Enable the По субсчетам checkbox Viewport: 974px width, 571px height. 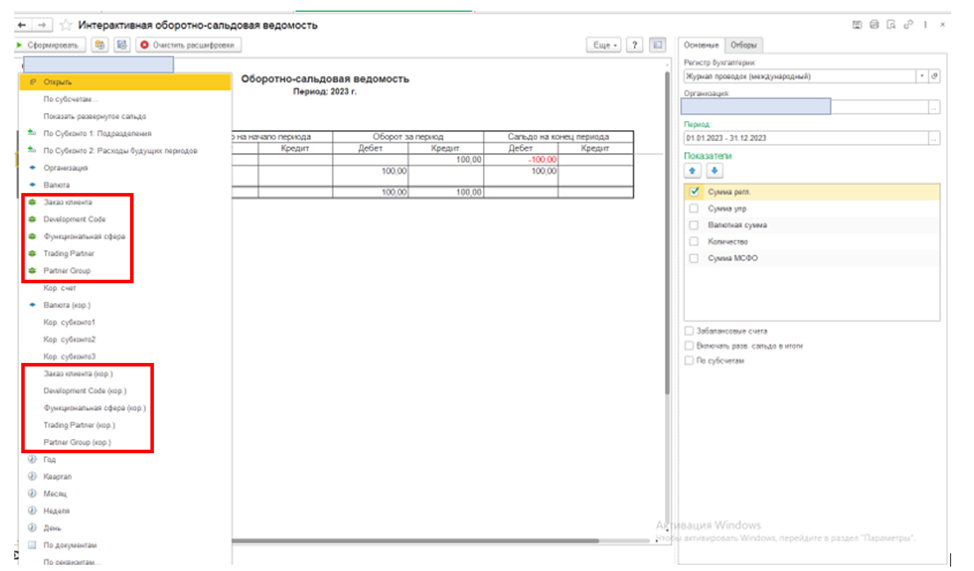click(x=689, y=360)
